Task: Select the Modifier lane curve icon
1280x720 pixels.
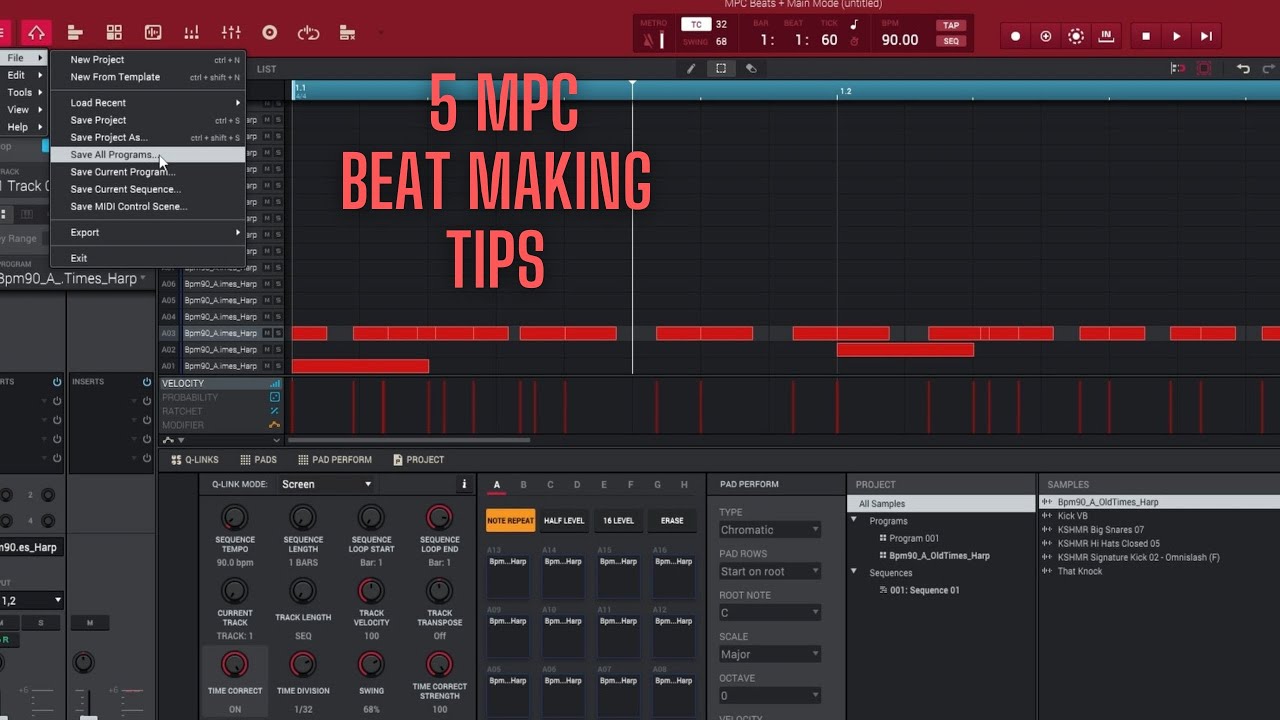Action: pos(275,425)
